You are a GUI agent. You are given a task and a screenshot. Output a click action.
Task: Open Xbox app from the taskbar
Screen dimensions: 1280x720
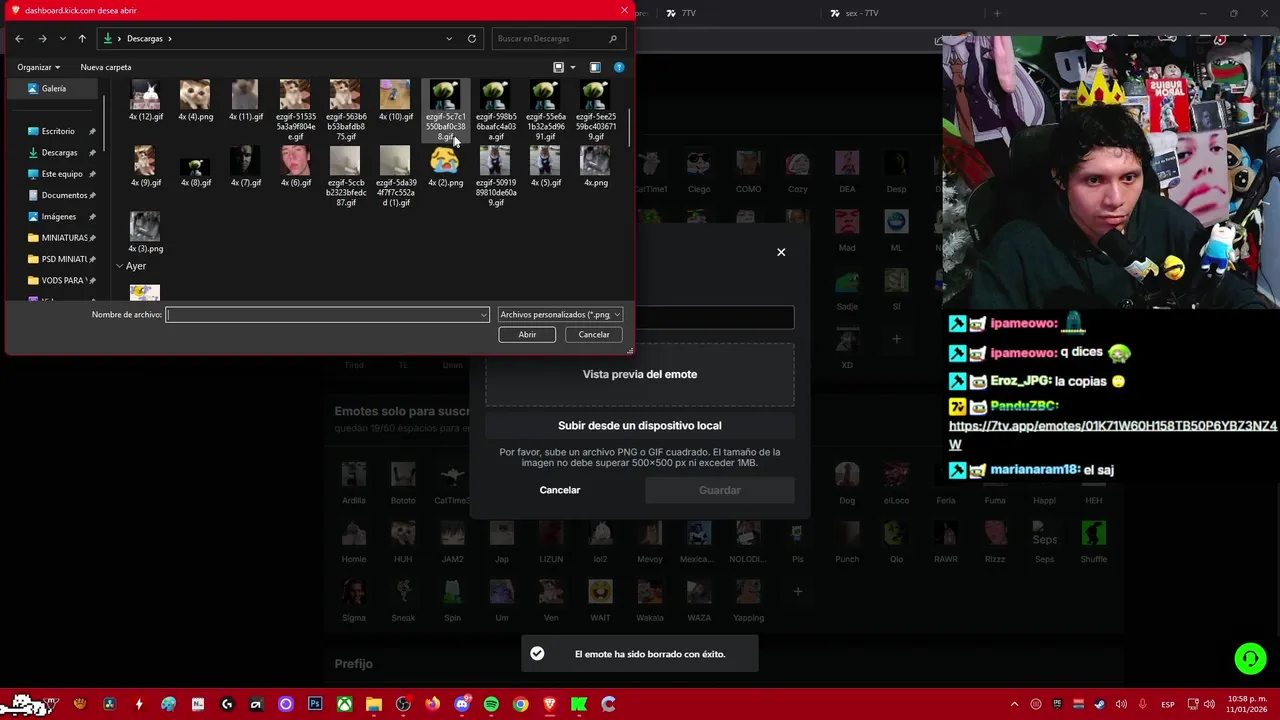click(x=344, y=704)
